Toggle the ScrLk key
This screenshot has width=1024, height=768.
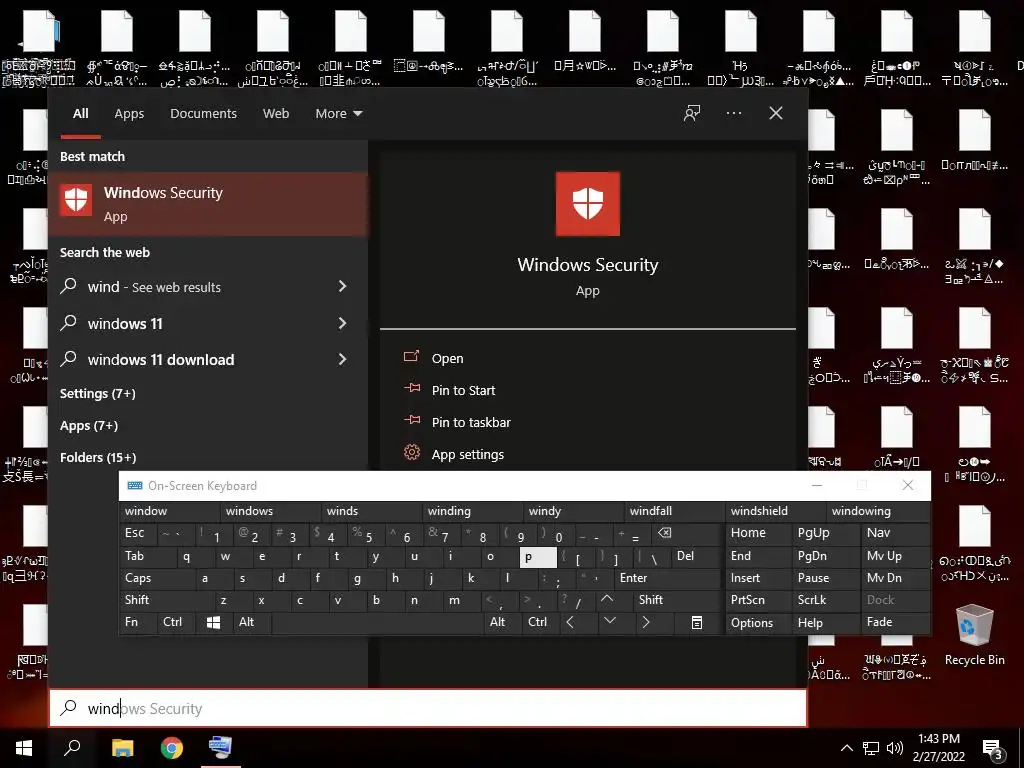click(825, 600)
